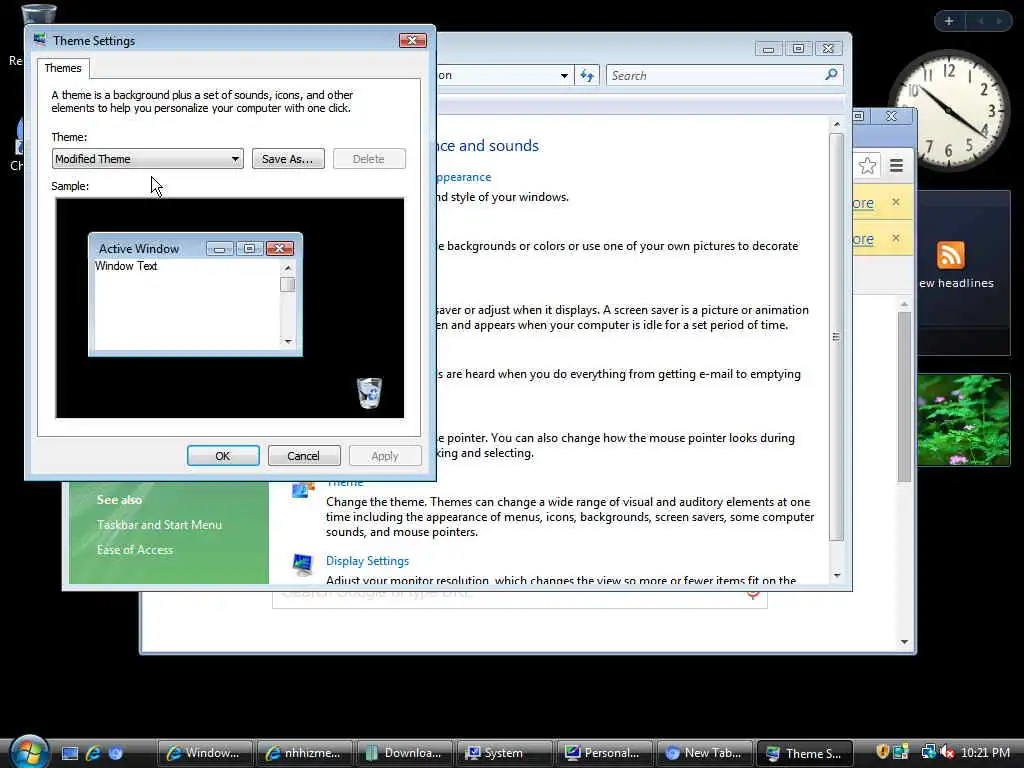Click OK in Theme Settings dialog
Image resolution: width=1024 pixels, height=768 pixels.
223,455
